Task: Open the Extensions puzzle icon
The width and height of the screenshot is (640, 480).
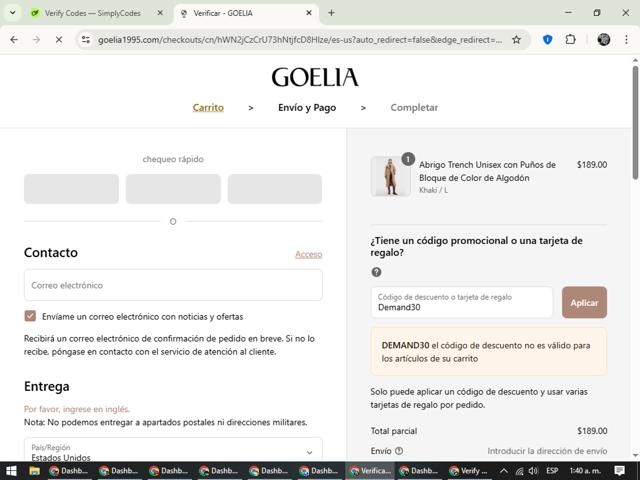Action: (571, 40)
